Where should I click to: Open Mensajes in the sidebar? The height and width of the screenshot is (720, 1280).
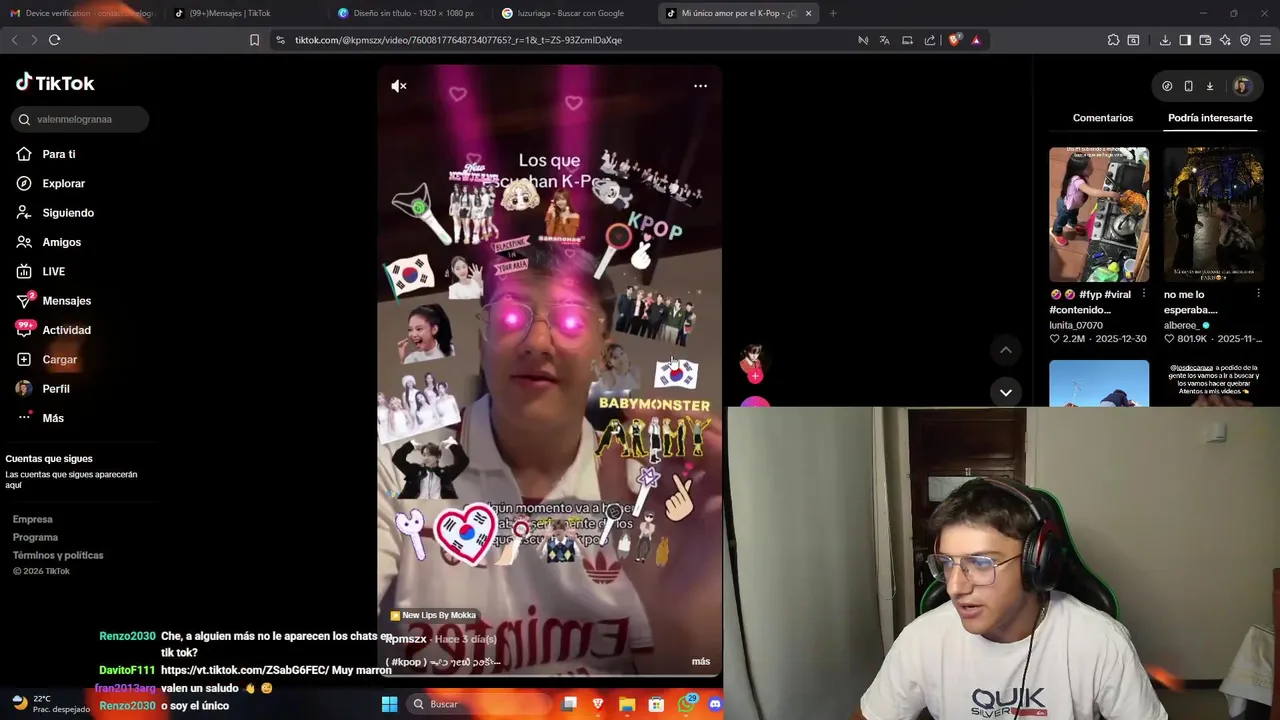[x=54, y=301]
